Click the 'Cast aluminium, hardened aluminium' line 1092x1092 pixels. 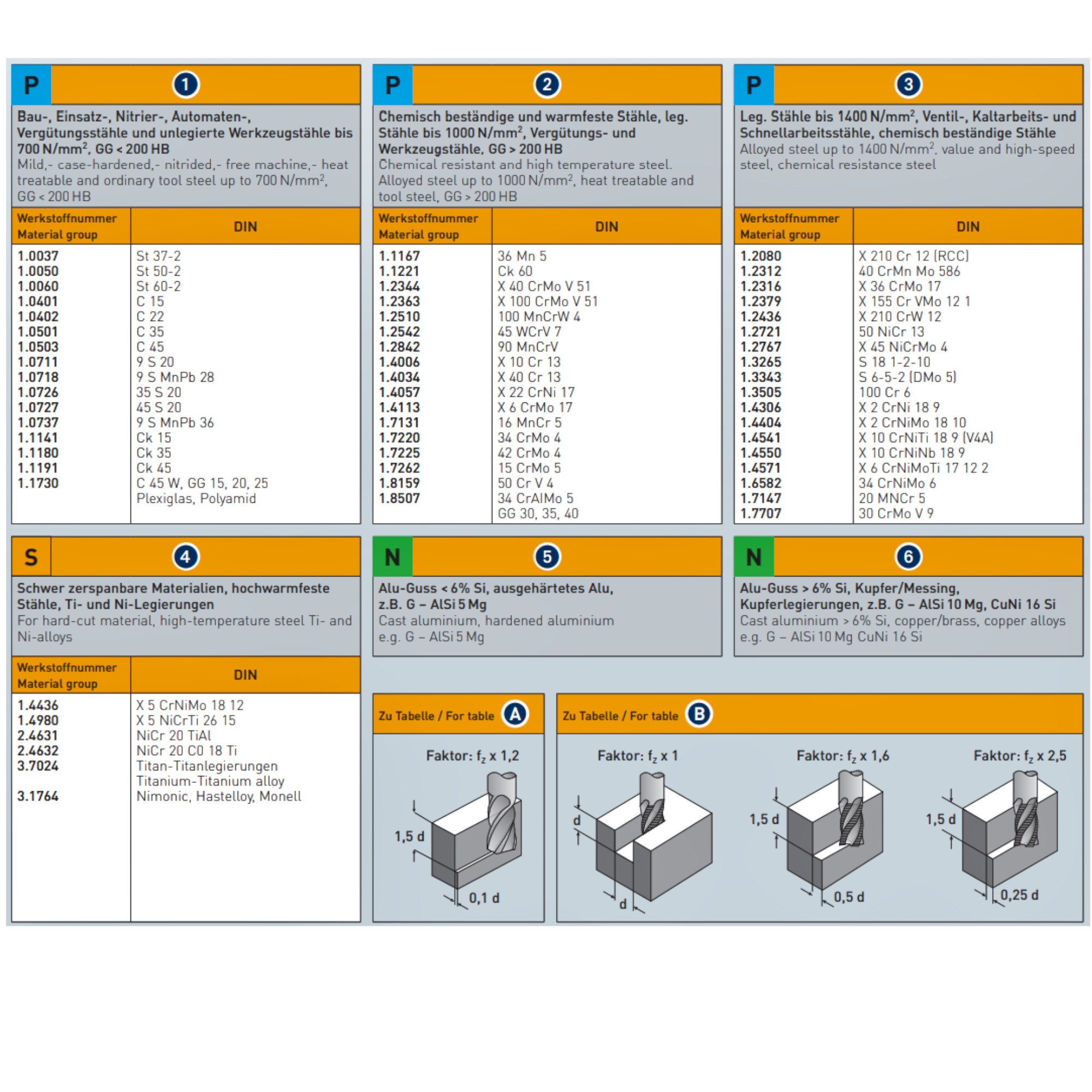[x=496, y=621]
